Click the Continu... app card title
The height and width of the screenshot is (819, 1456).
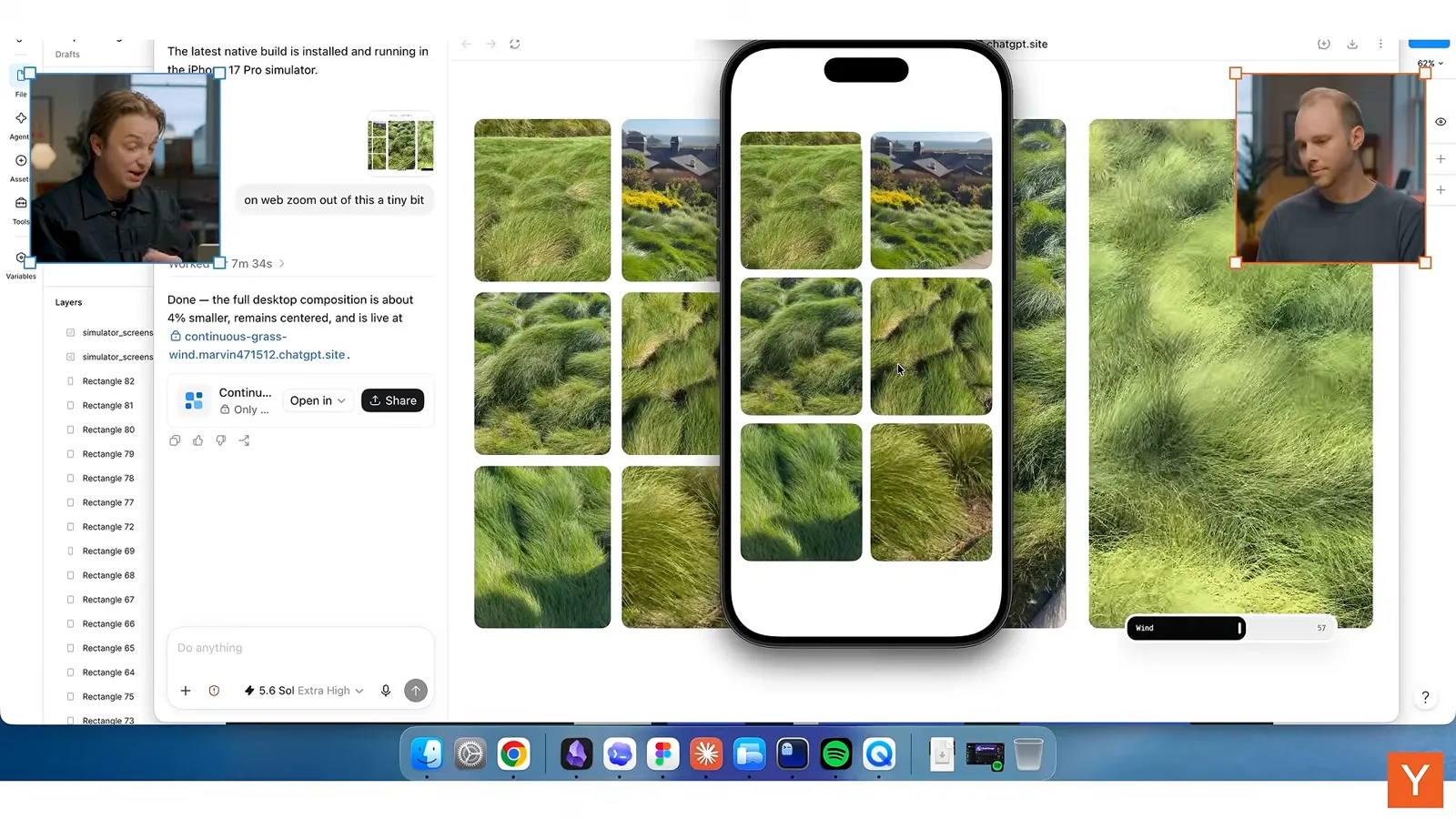(245, 392)
